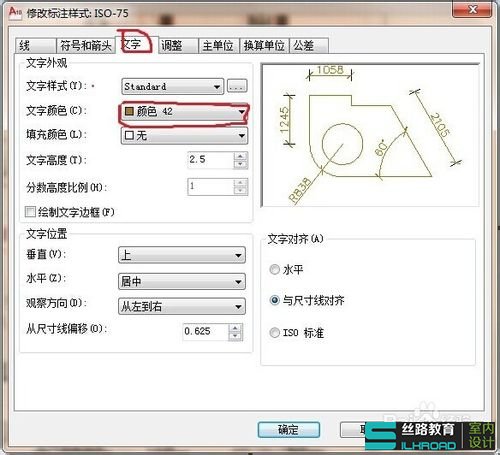Switch to 换算单位 tab
Viewport: 500px width, 455px height.
point(264,45)
